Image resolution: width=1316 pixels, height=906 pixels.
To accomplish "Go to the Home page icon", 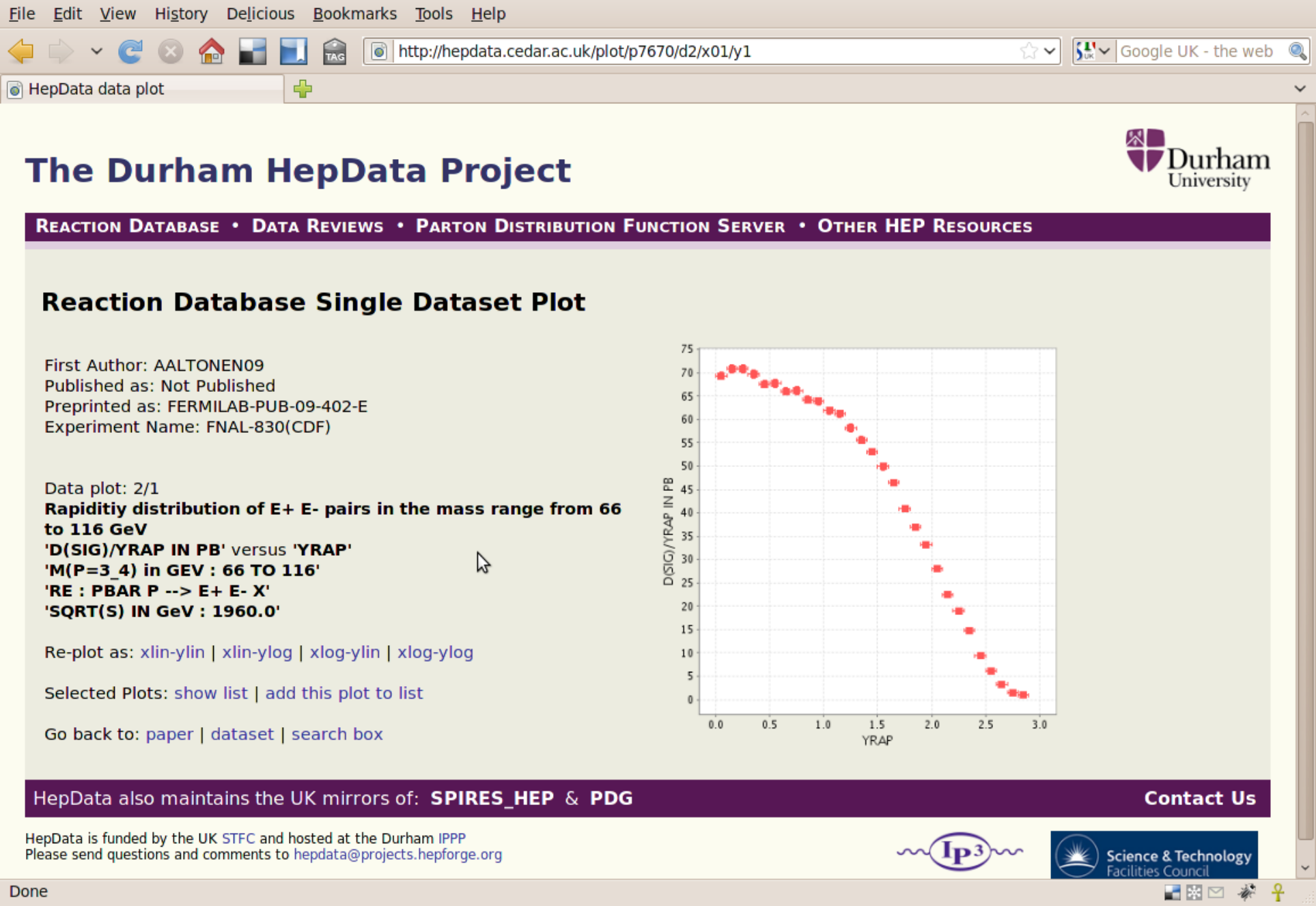I will tap(212, 51).
